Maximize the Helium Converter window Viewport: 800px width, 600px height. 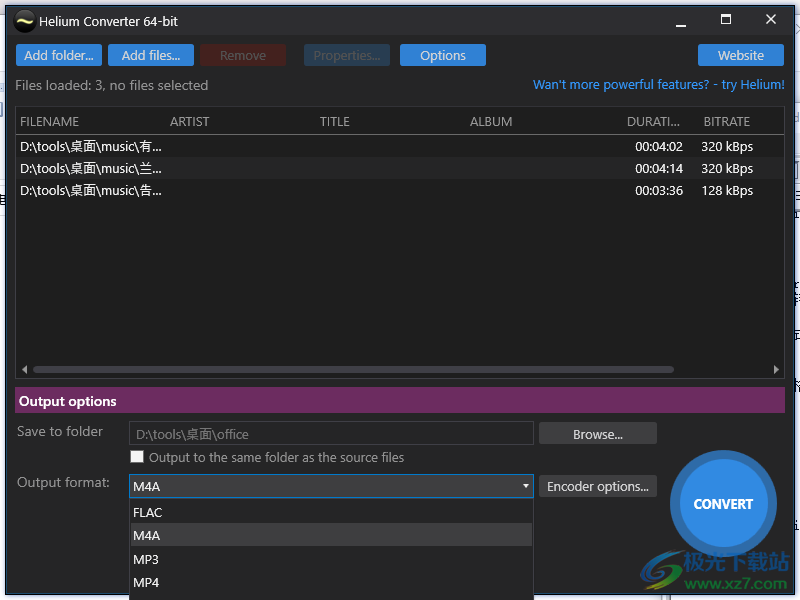pos(726,20)
